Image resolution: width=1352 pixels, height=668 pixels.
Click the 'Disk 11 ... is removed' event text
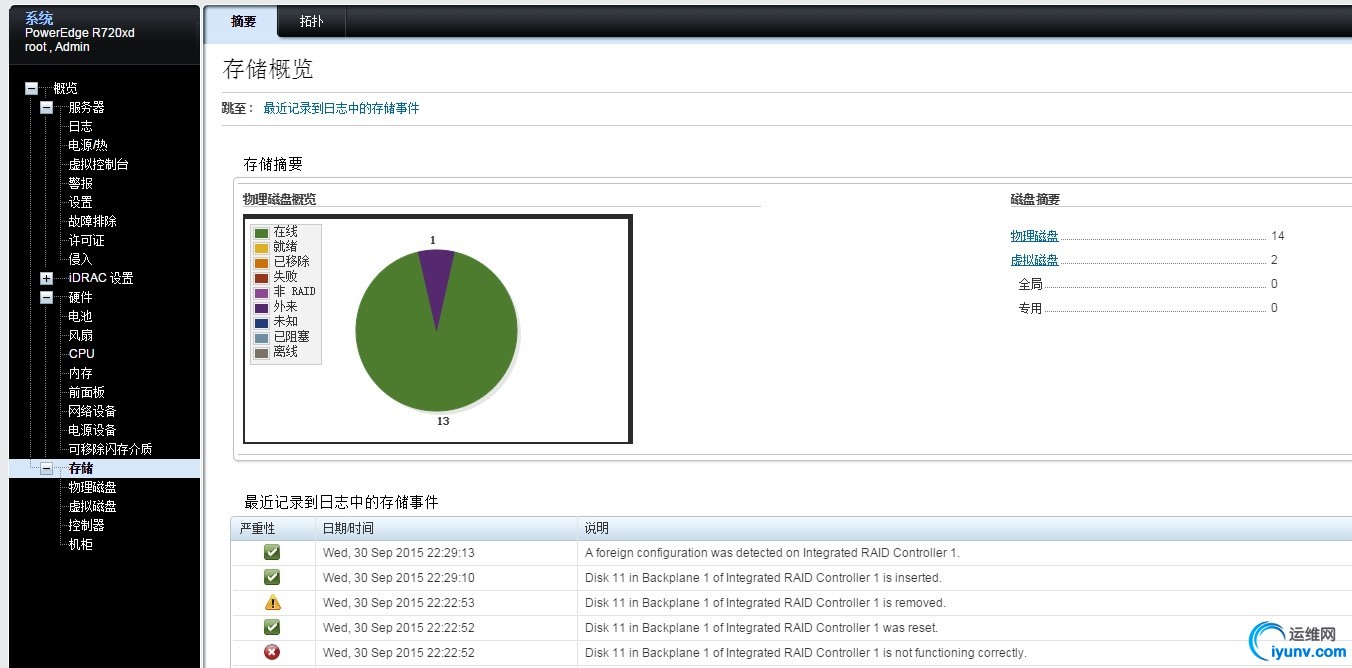tap(765, 602)
